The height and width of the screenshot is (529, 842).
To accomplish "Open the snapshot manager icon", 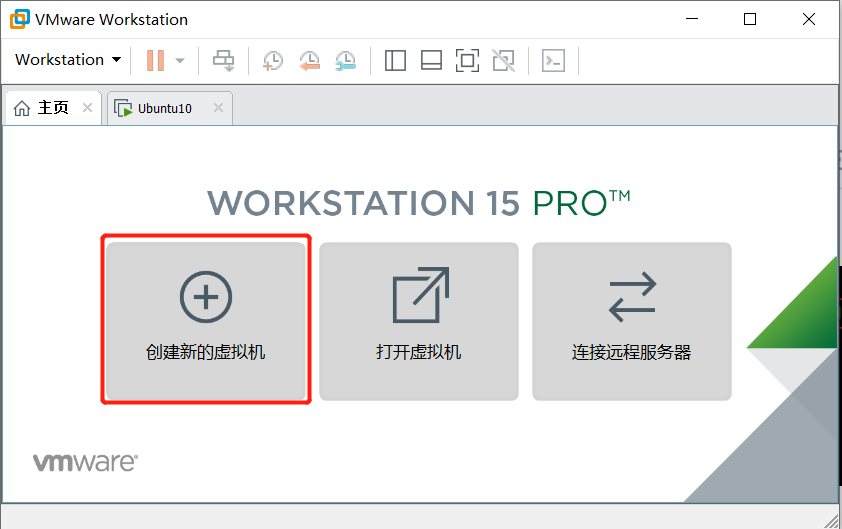I will pyautogui.click(x=345, y=60).
